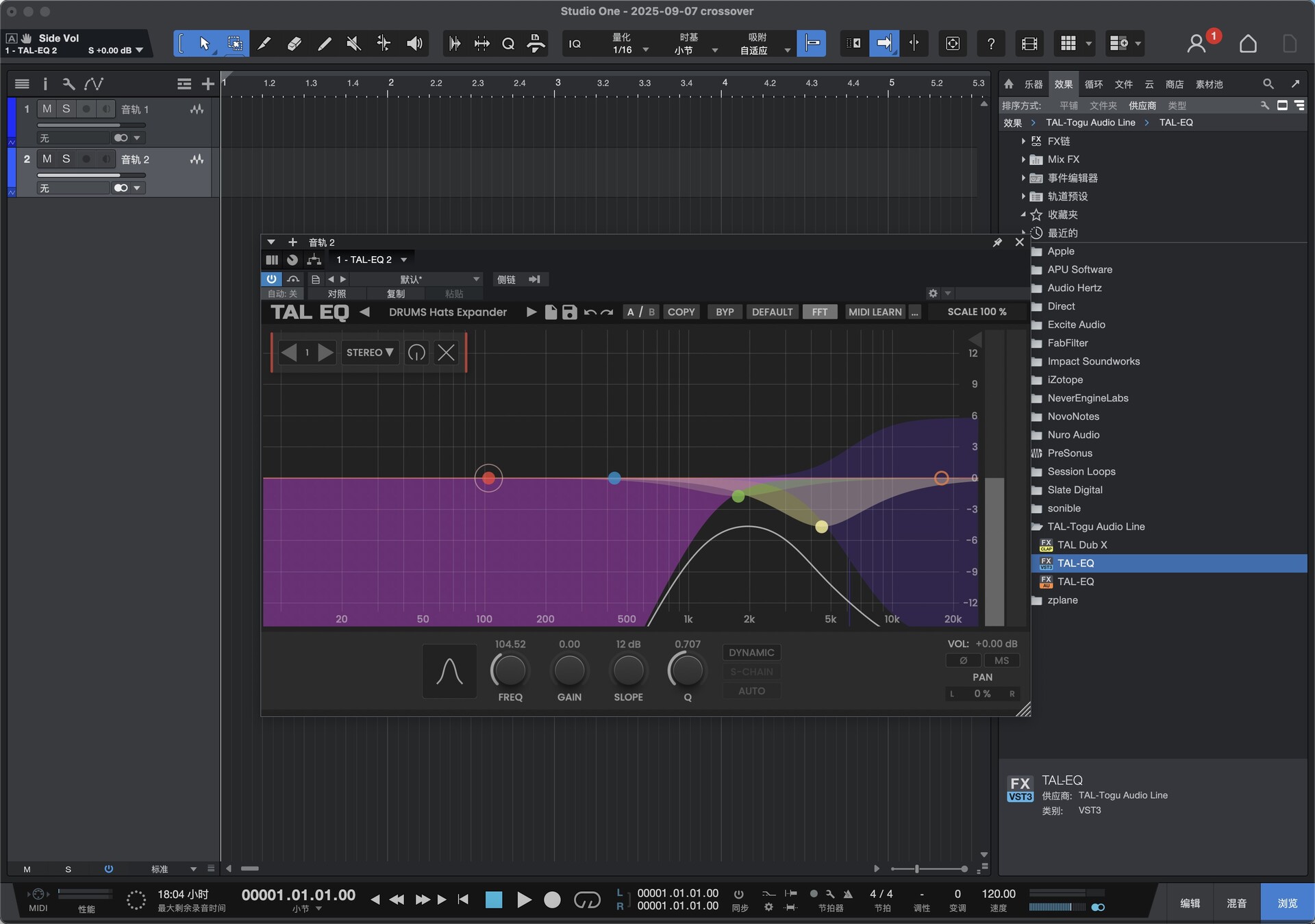This screenshot has height=924, width=1315.
Task: Expand the Mix FX tree item
Action: coord(1023,160)
